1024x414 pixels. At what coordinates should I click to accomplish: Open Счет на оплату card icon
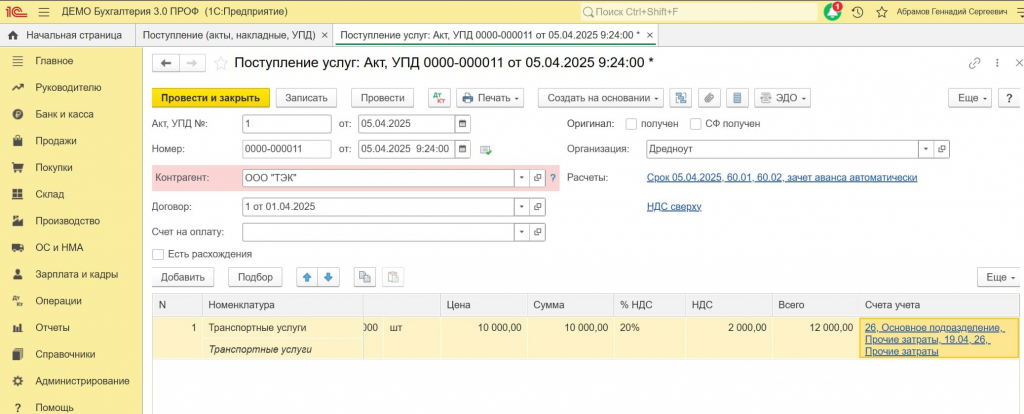tap(537, 232)
